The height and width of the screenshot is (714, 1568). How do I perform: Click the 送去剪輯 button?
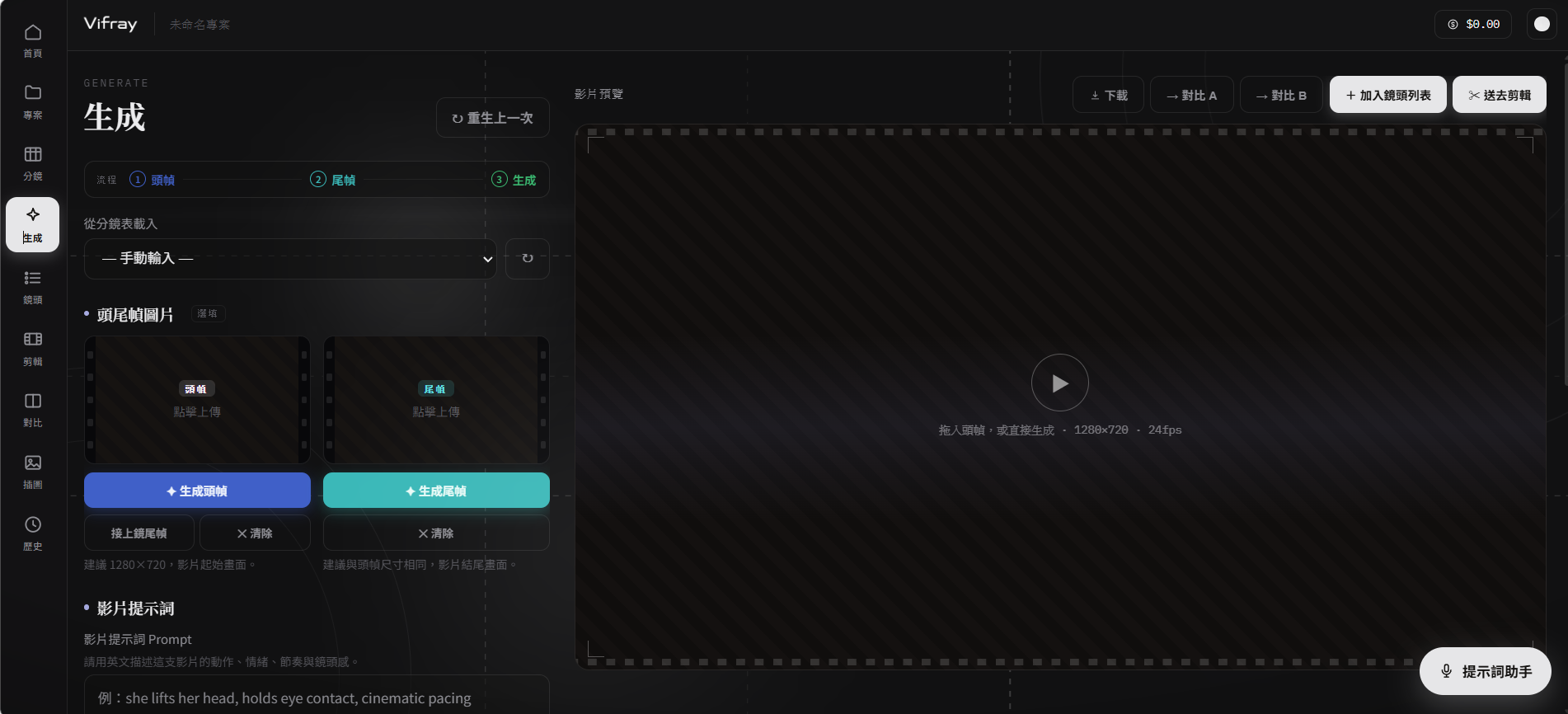pyautogui.click(x=1500, y=95)
